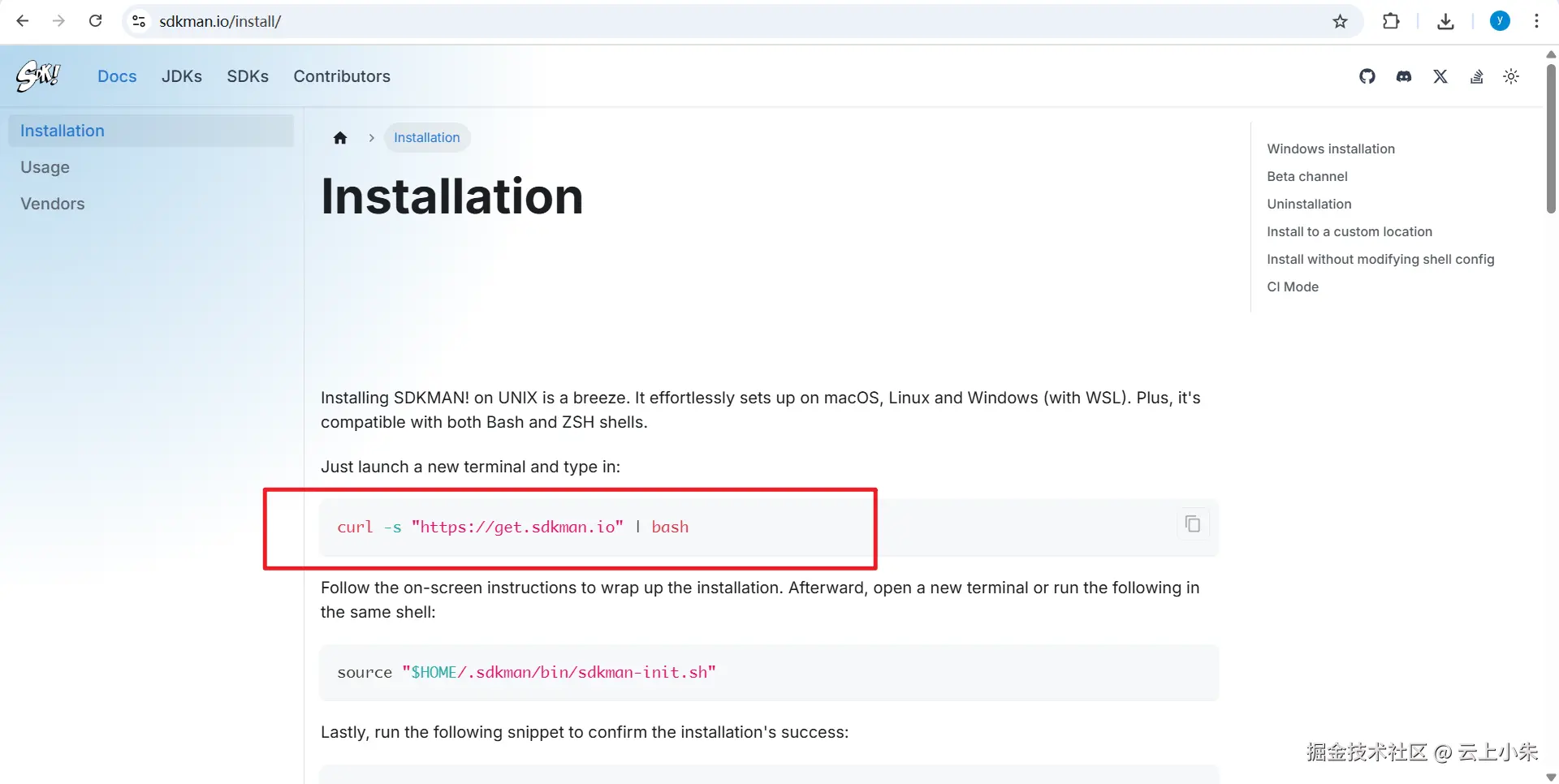Click the curl -s get.sdkman.io command text
1559x784 pixels.
pyautogui.click(x=513, y=527)
